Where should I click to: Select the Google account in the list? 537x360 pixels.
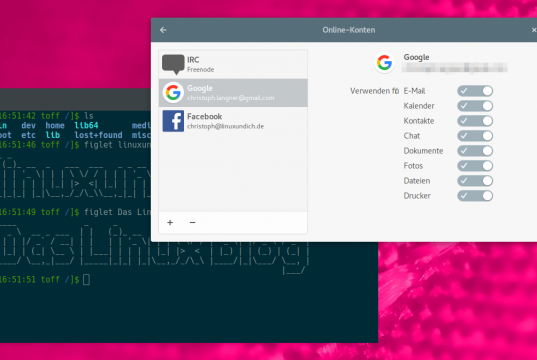[x=233, y=93]
